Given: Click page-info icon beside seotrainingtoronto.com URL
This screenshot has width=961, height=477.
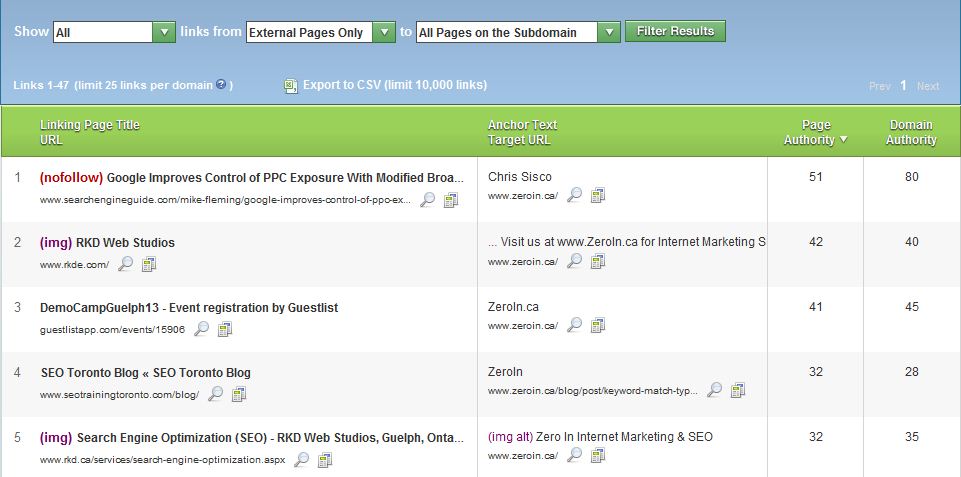Looking at the screenshot, I should click(239, 395).
